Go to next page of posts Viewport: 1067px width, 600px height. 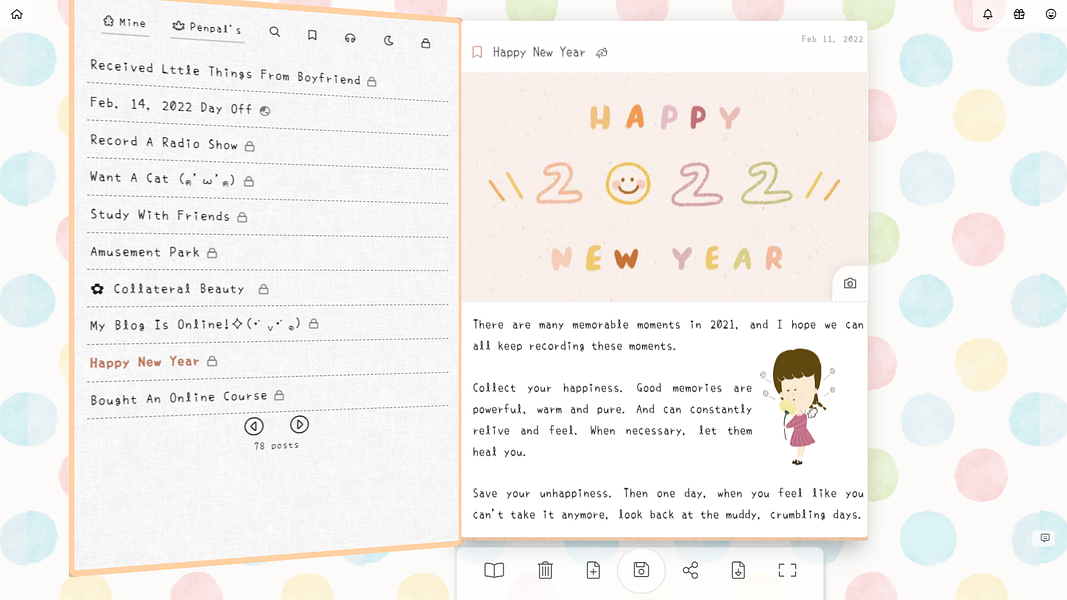click(x=299, y=424)
